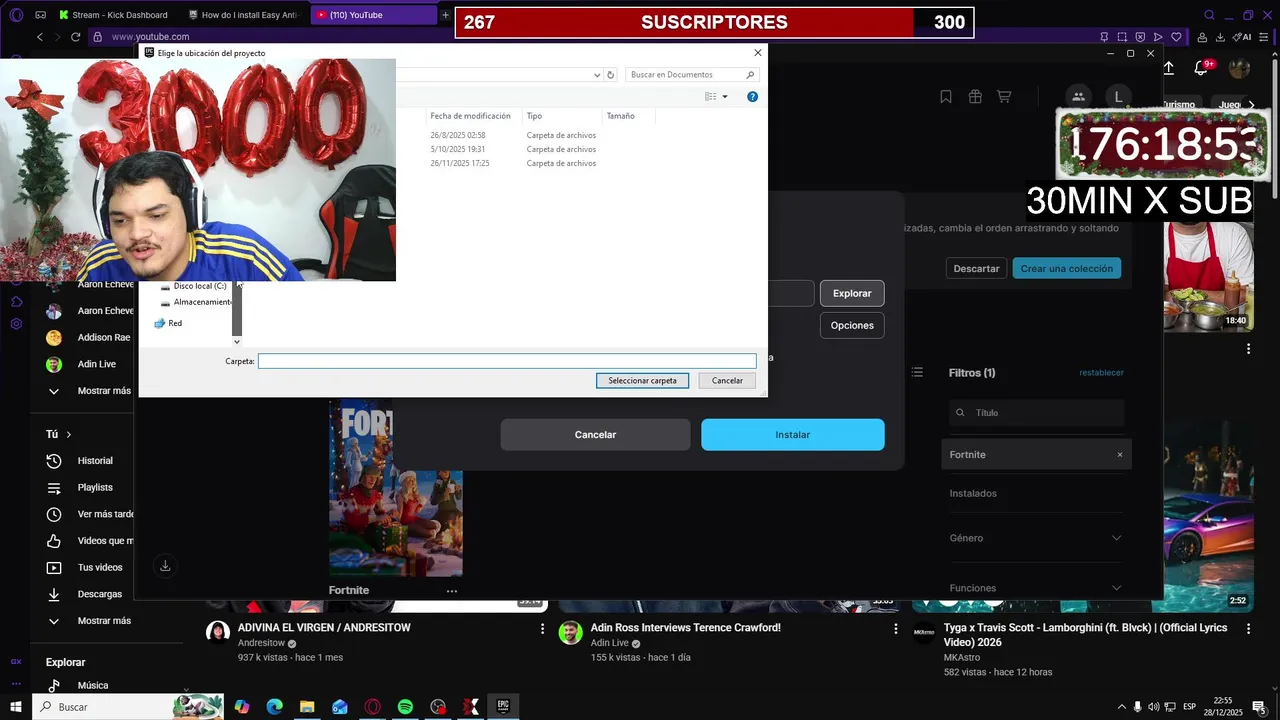Screen dimensions: 1280x720
Task: Switch to How do I install Easy Anti tab
Action: click(x=242, y=15)
